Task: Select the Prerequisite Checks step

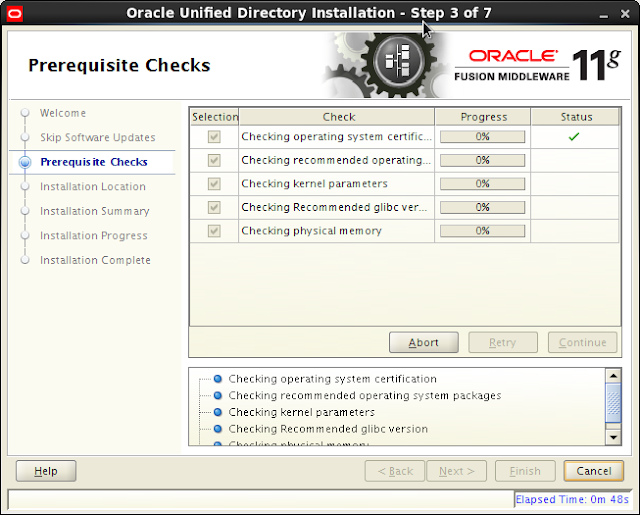Action: point(94,162)
